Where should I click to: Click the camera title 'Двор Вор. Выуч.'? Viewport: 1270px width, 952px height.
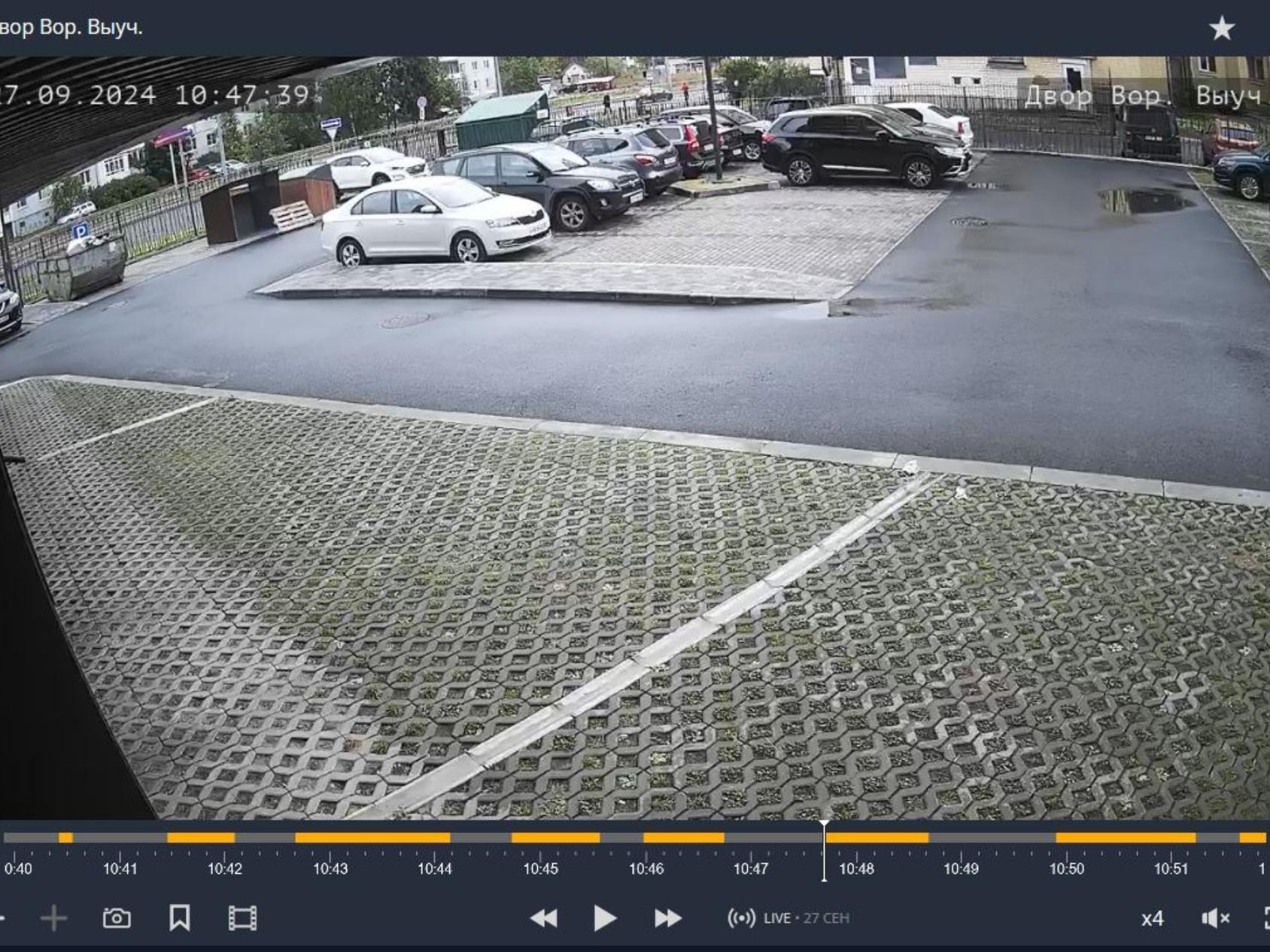[x=71, y=27]
